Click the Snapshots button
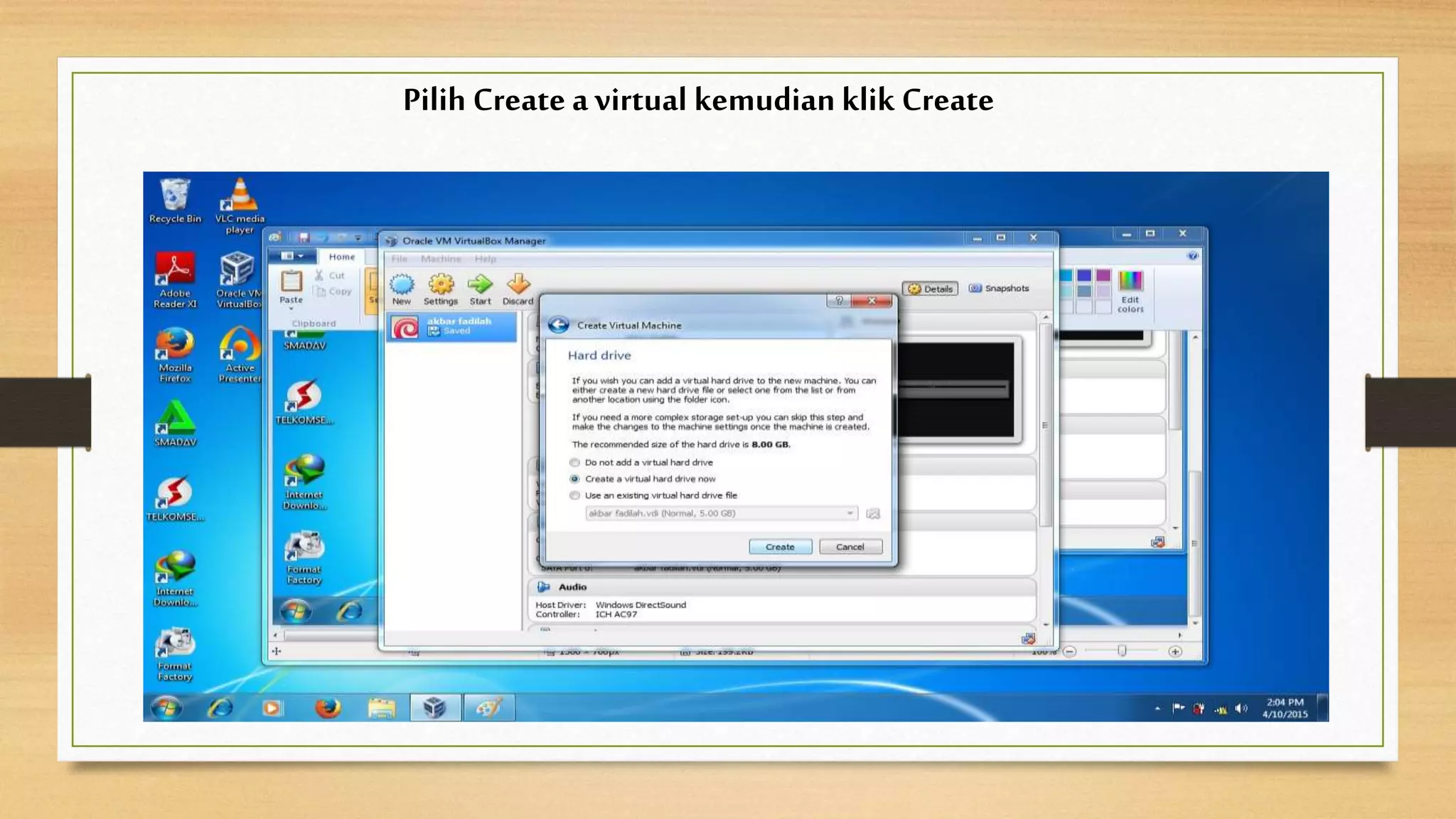 point(999,288)
